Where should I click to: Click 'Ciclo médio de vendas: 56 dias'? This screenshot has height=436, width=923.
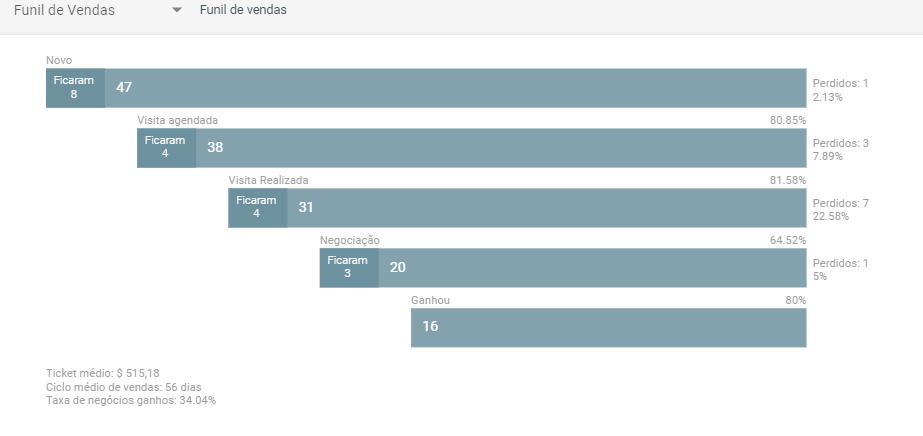124,387
